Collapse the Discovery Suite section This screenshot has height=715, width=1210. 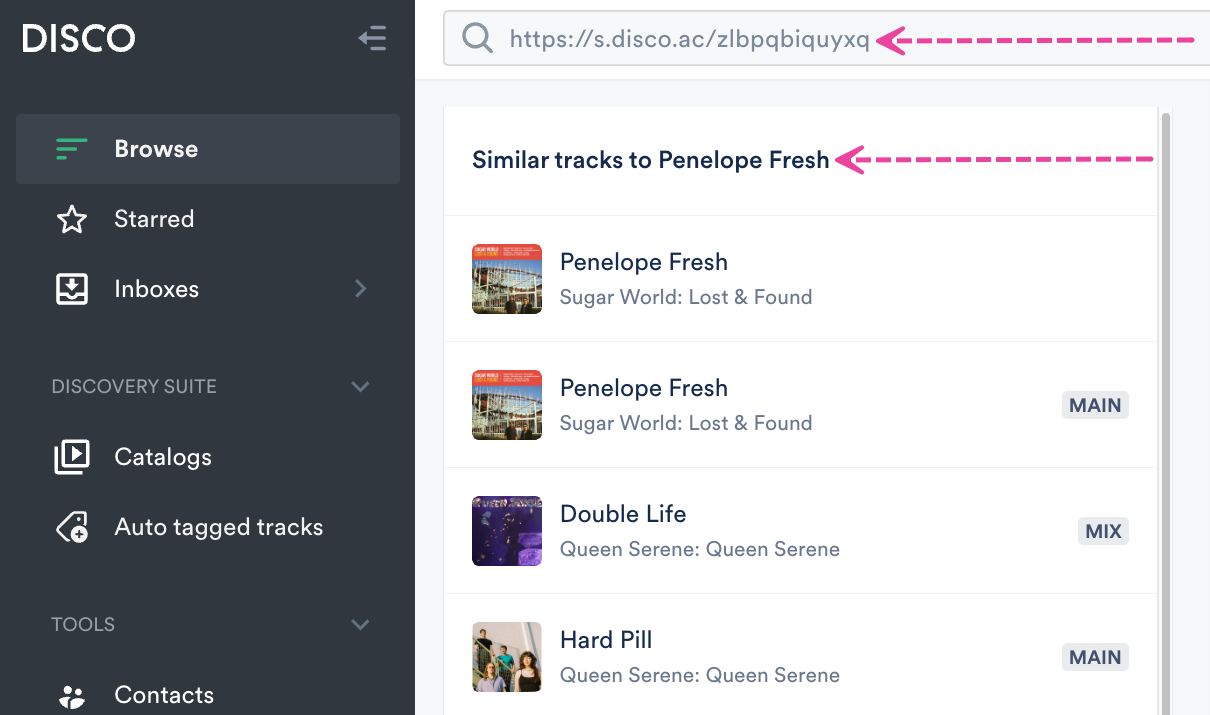point(361,386)
